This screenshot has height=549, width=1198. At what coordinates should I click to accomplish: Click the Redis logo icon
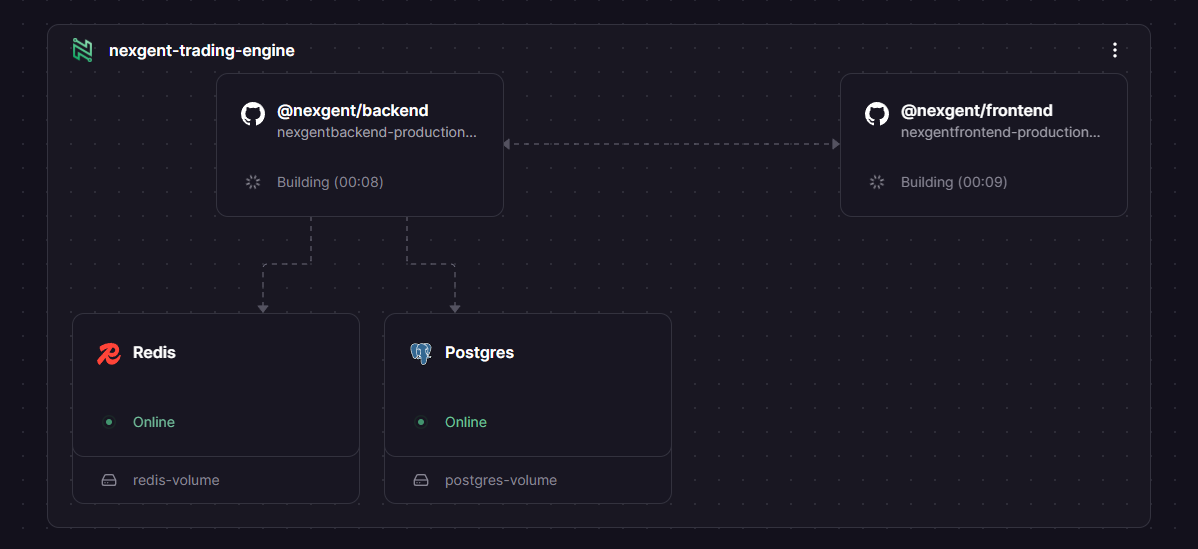(x=109, y=353)
